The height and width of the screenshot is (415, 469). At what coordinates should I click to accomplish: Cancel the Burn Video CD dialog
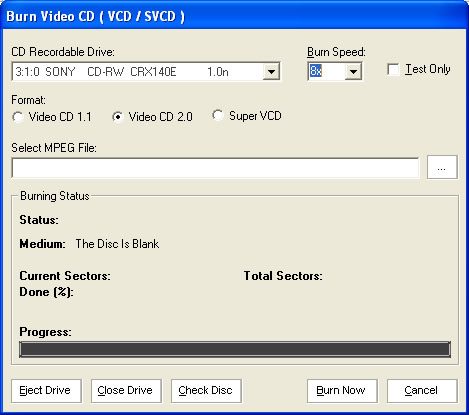pos(422,391)
